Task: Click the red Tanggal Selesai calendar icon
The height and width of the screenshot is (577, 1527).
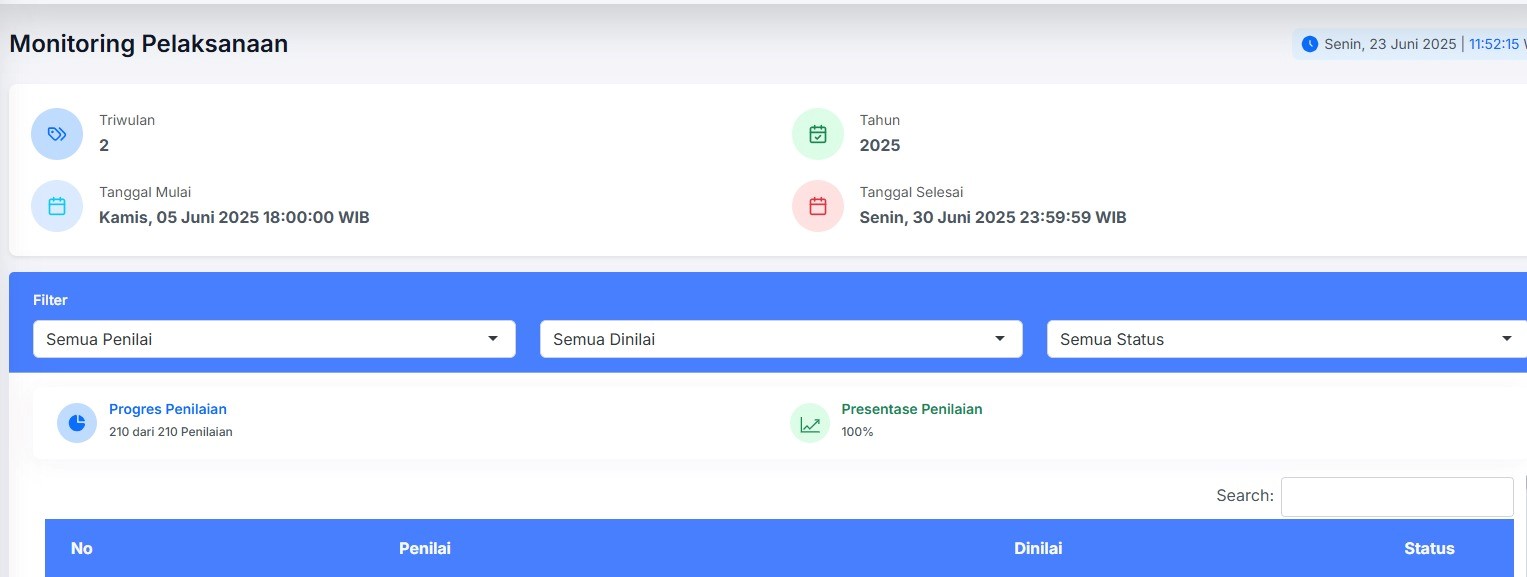Action: [817, 206]
